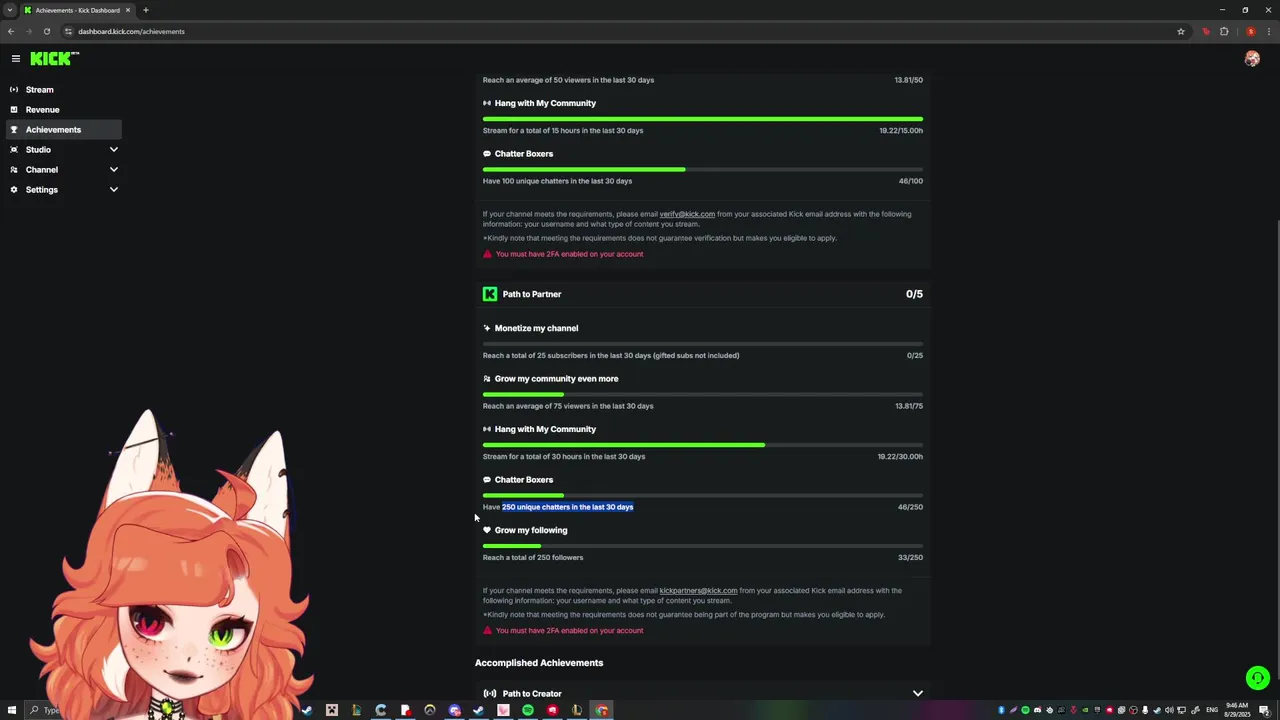This screenshot has height=720, width=1280.
Task: Open the tab search dropdown arrow
Action: click(9, 10)
